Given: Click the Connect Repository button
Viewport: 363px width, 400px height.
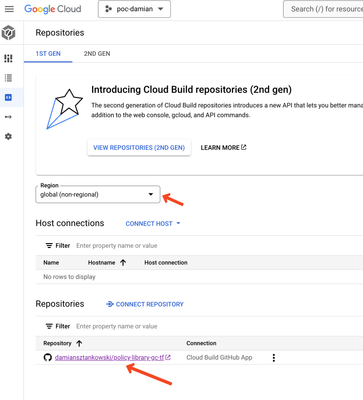Looking at the screenshot, I should (145, 304).
